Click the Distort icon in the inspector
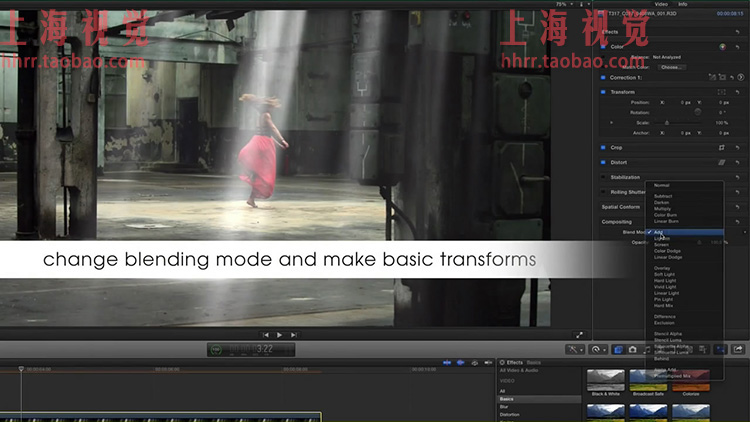This screenshot has width=750, height=422. 721,162
